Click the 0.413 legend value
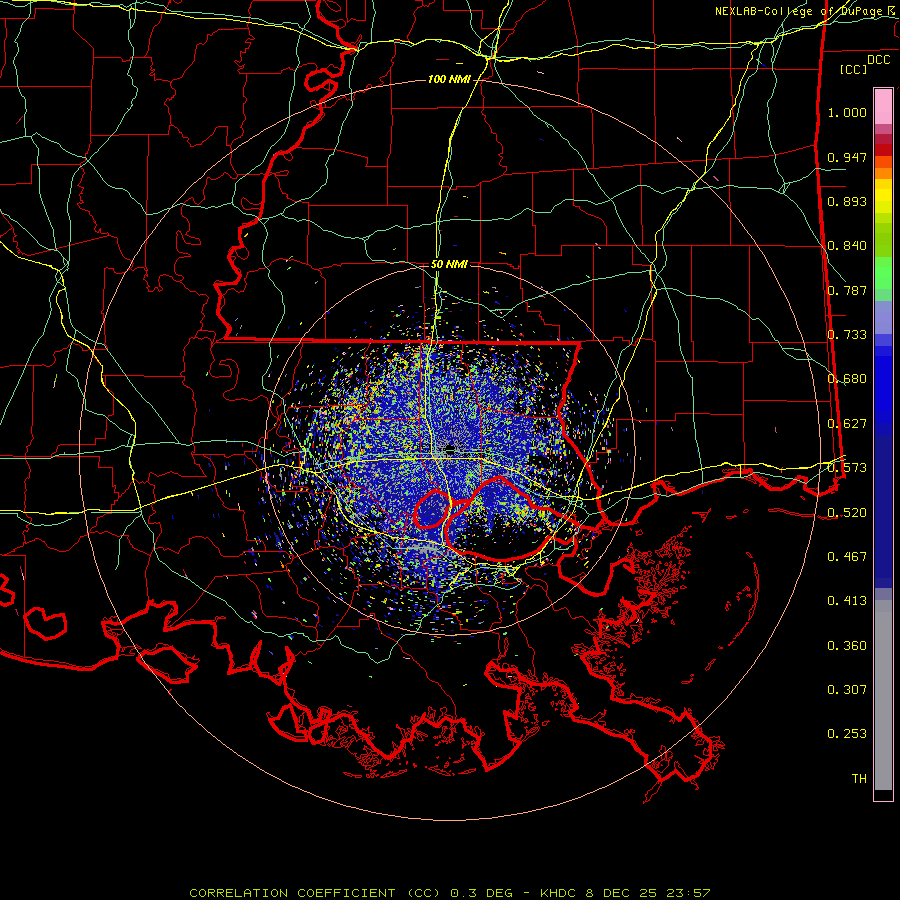The height and width of the screenshot is (900, 900). point(847,601)
